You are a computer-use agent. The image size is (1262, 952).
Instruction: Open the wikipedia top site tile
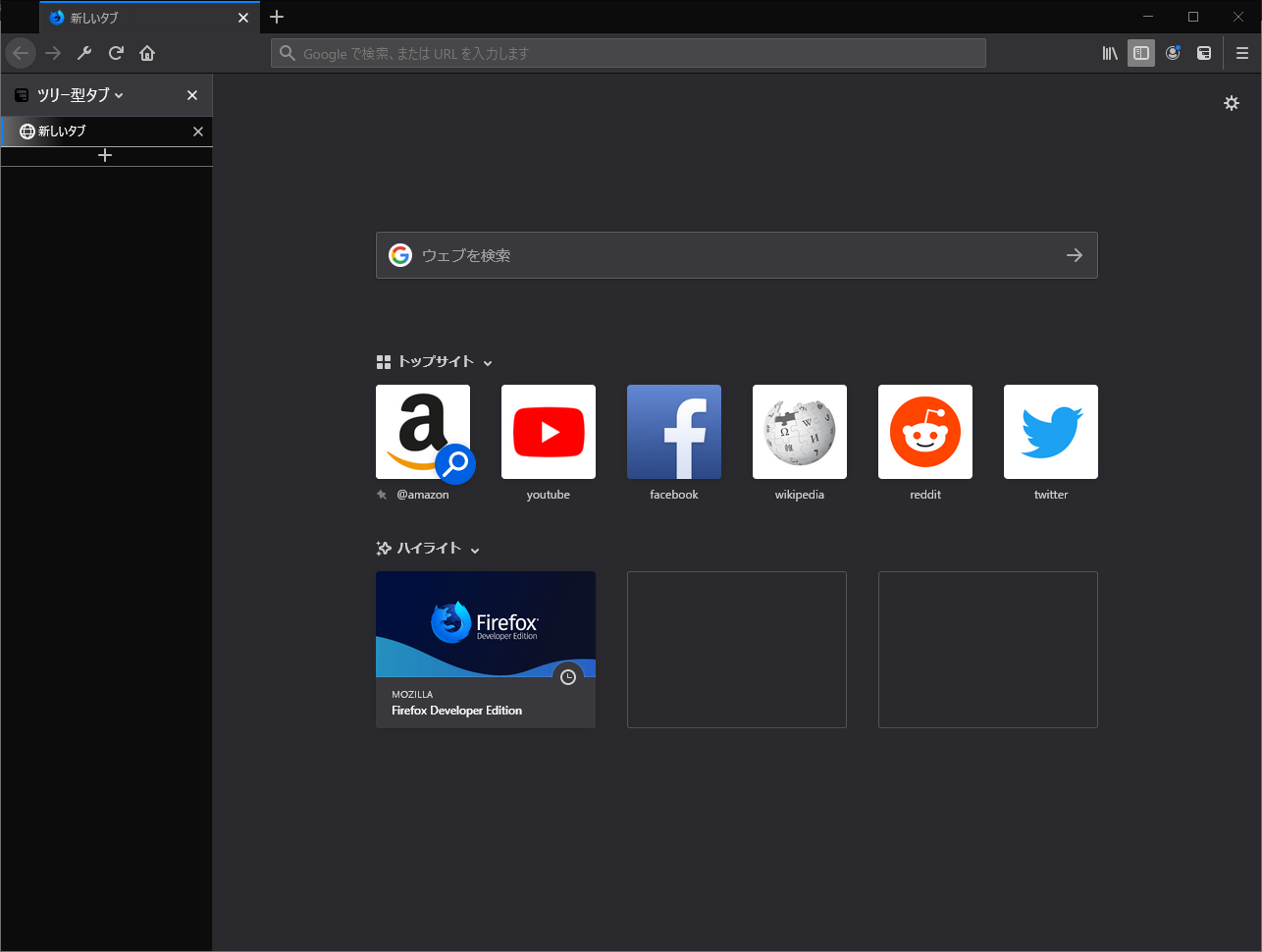tap(800, 432)
